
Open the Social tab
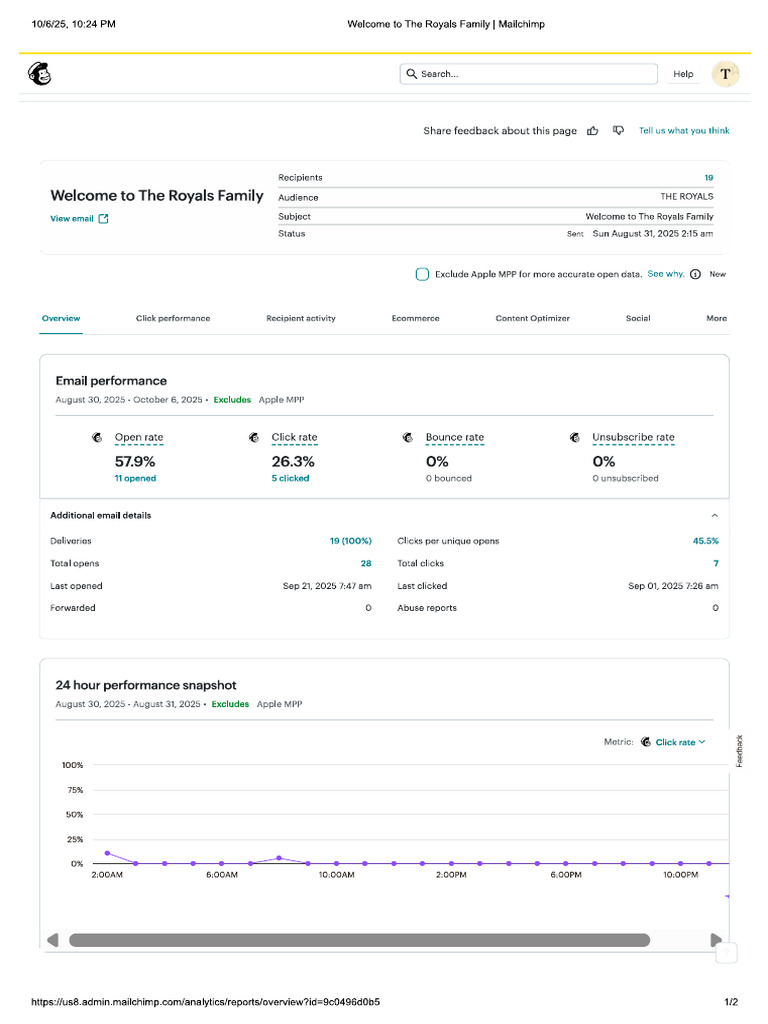(x=638, y=318)
